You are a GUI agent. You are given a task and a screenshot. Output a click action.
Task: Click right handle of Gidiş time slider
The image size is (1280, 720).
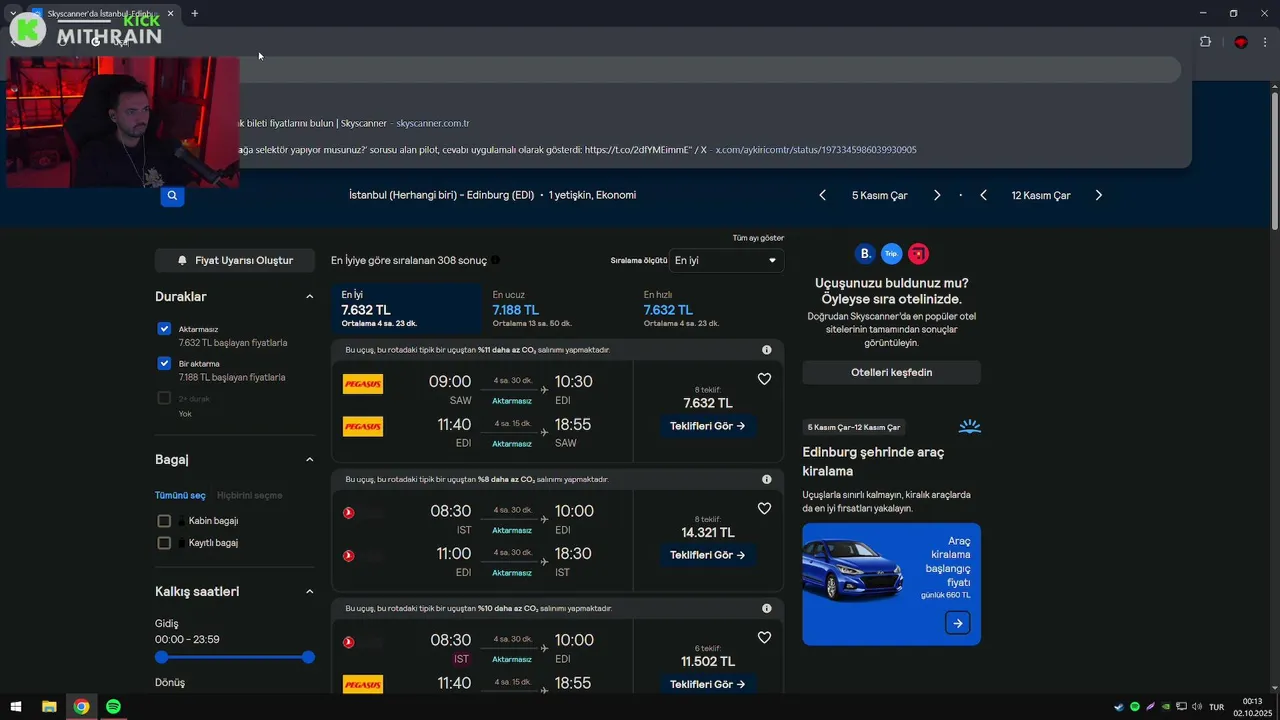click(308, 657)
